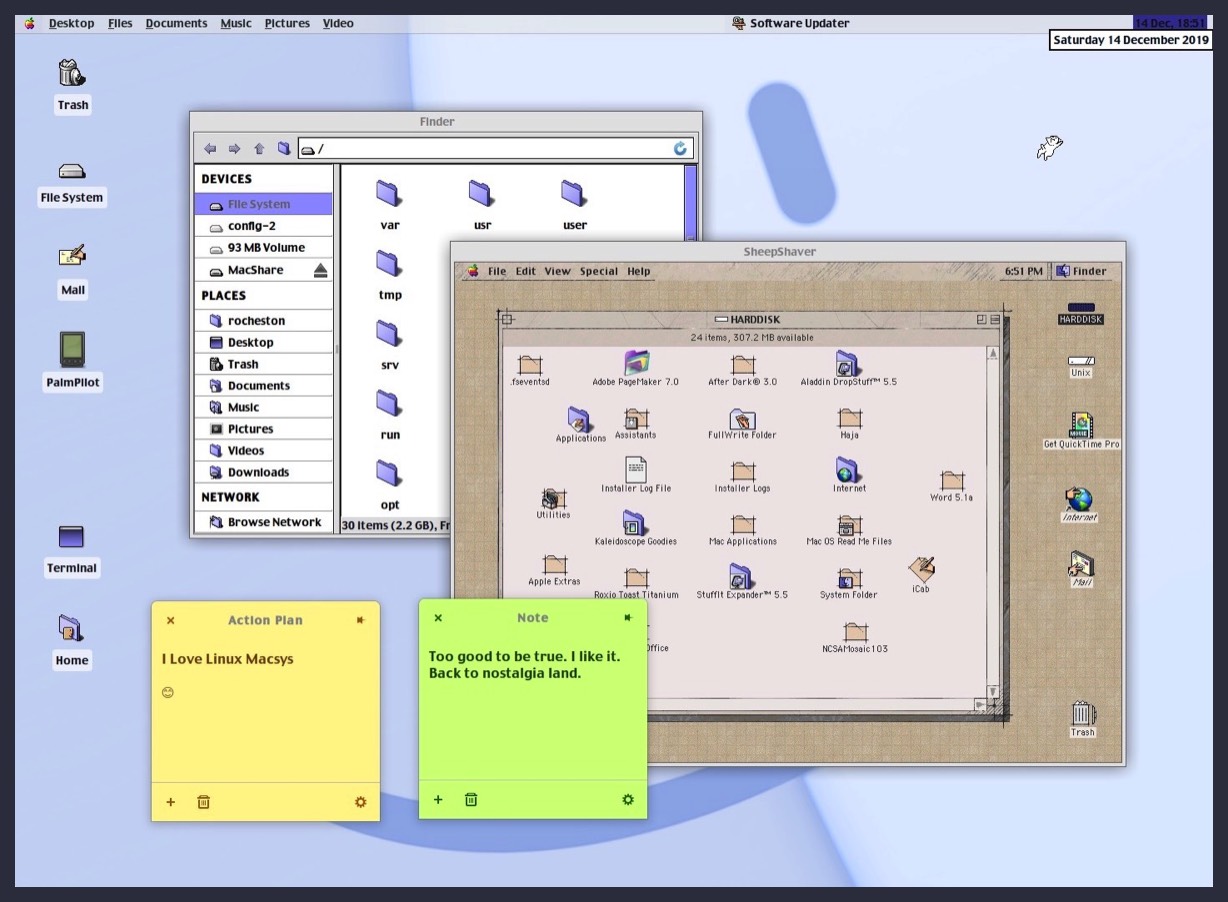Select the iCab browser icon

click(921, 569)
